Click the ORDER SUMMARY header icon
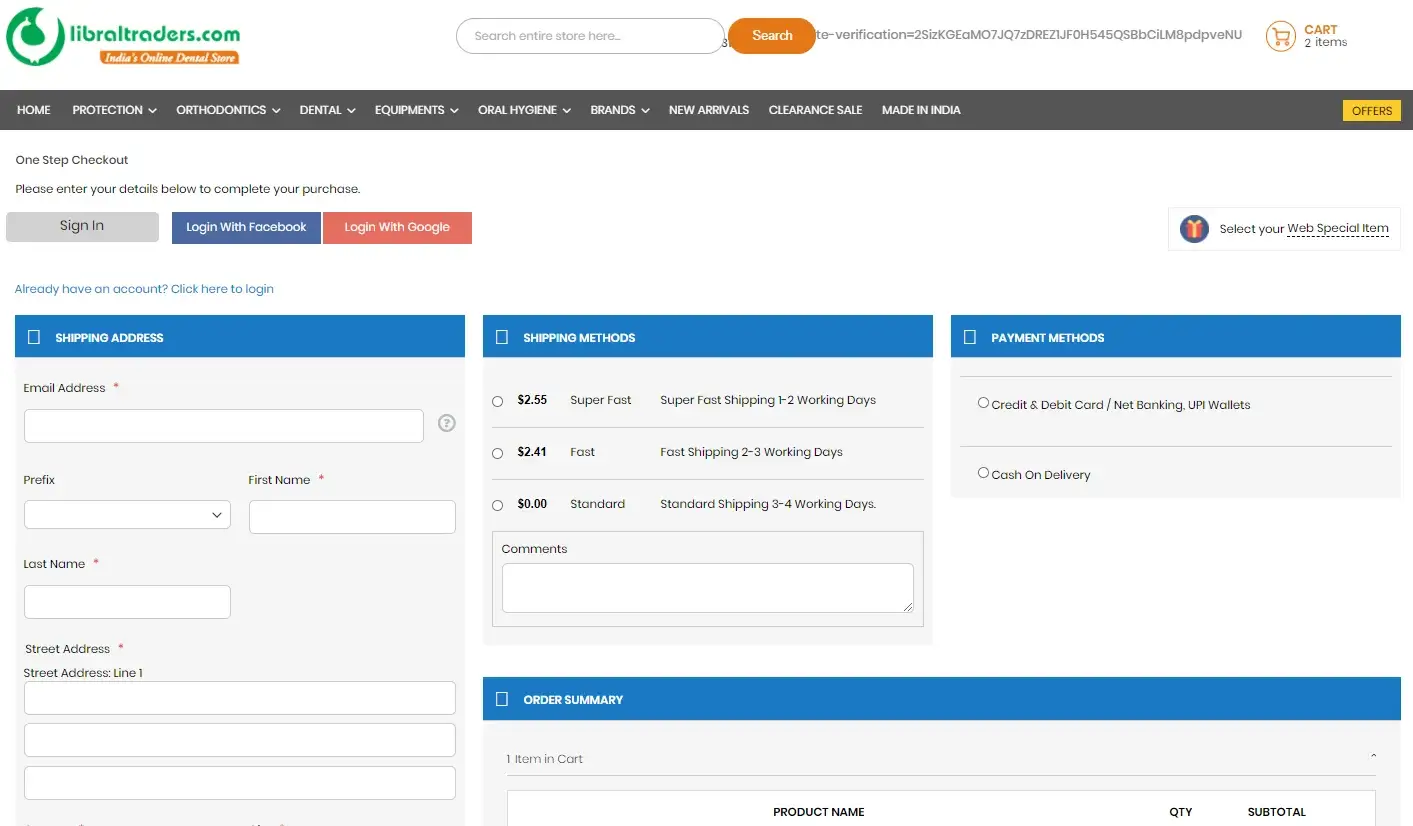 pyautogui.click(x=501, y=699)
